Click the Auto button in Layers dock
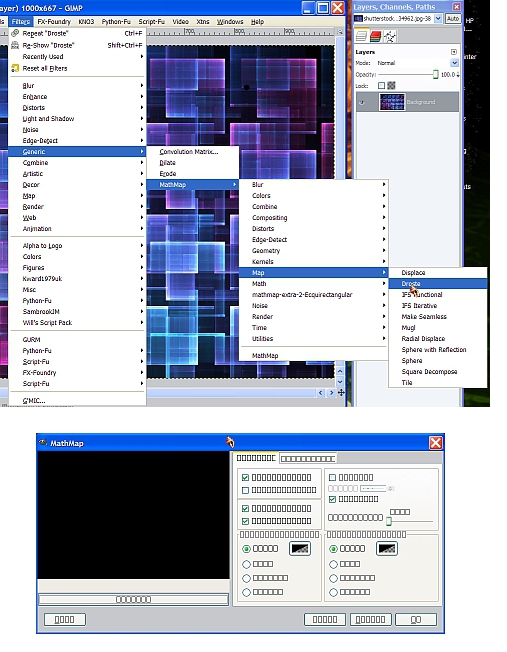This screenshot has height=652, width=507. 453,18
